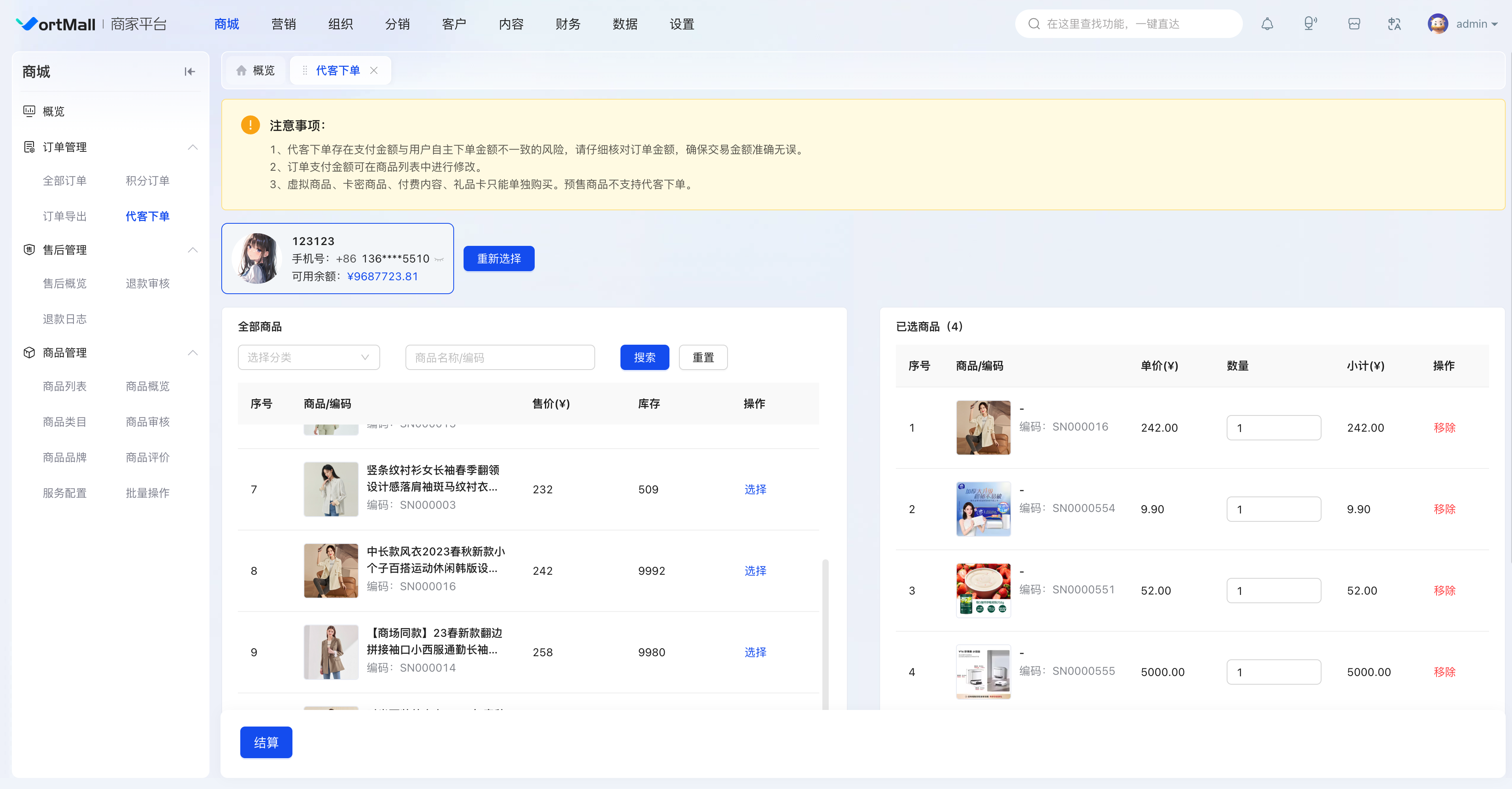Image resolution: width=1512 pixels, height=789 pixels.
Task: Open the 选择分类 category dropdown
Action: (x=309, y=357)
